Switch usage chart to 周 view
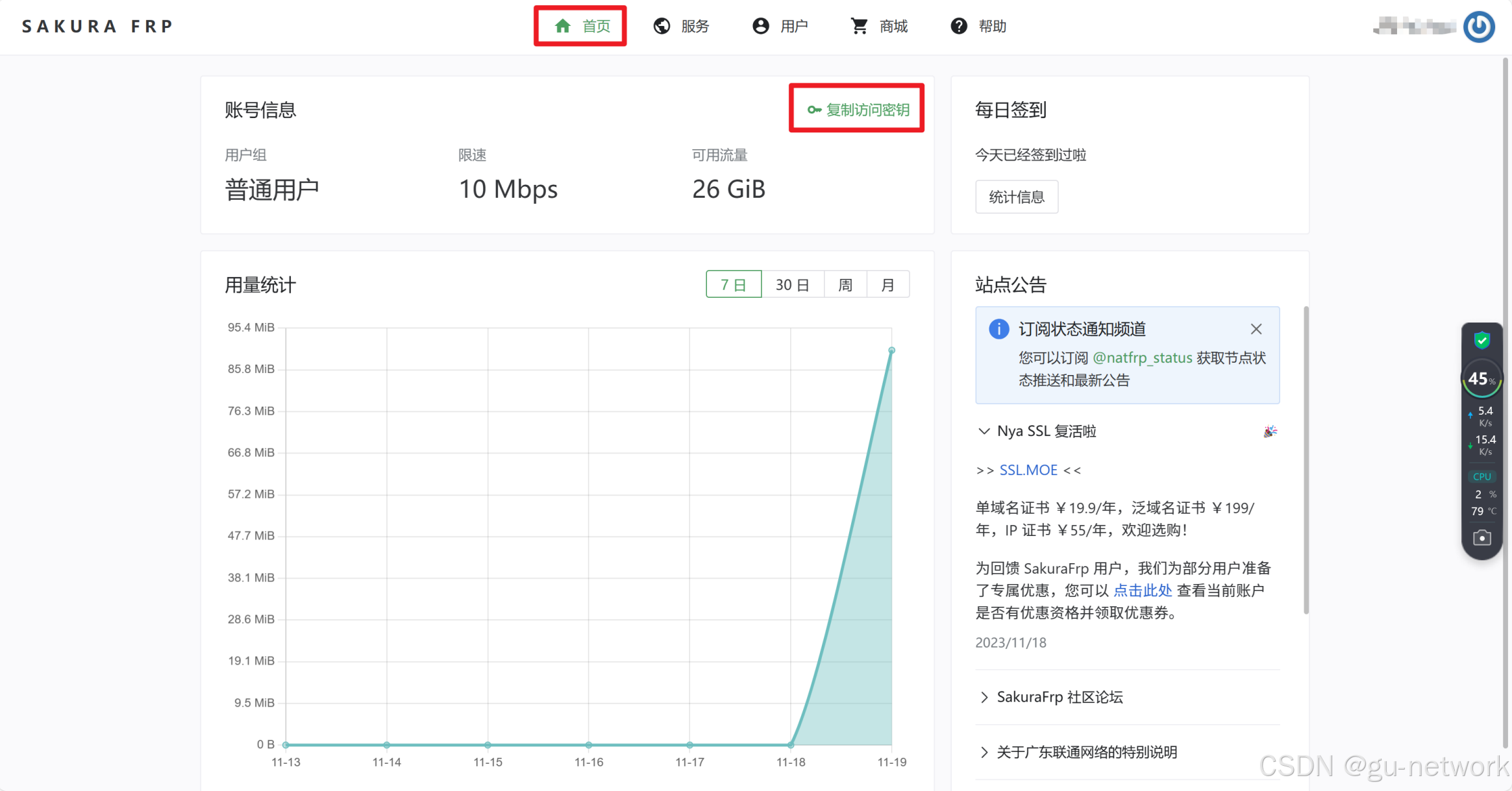This screenshot has height=791, width=1512. click(x=845, y=285)
